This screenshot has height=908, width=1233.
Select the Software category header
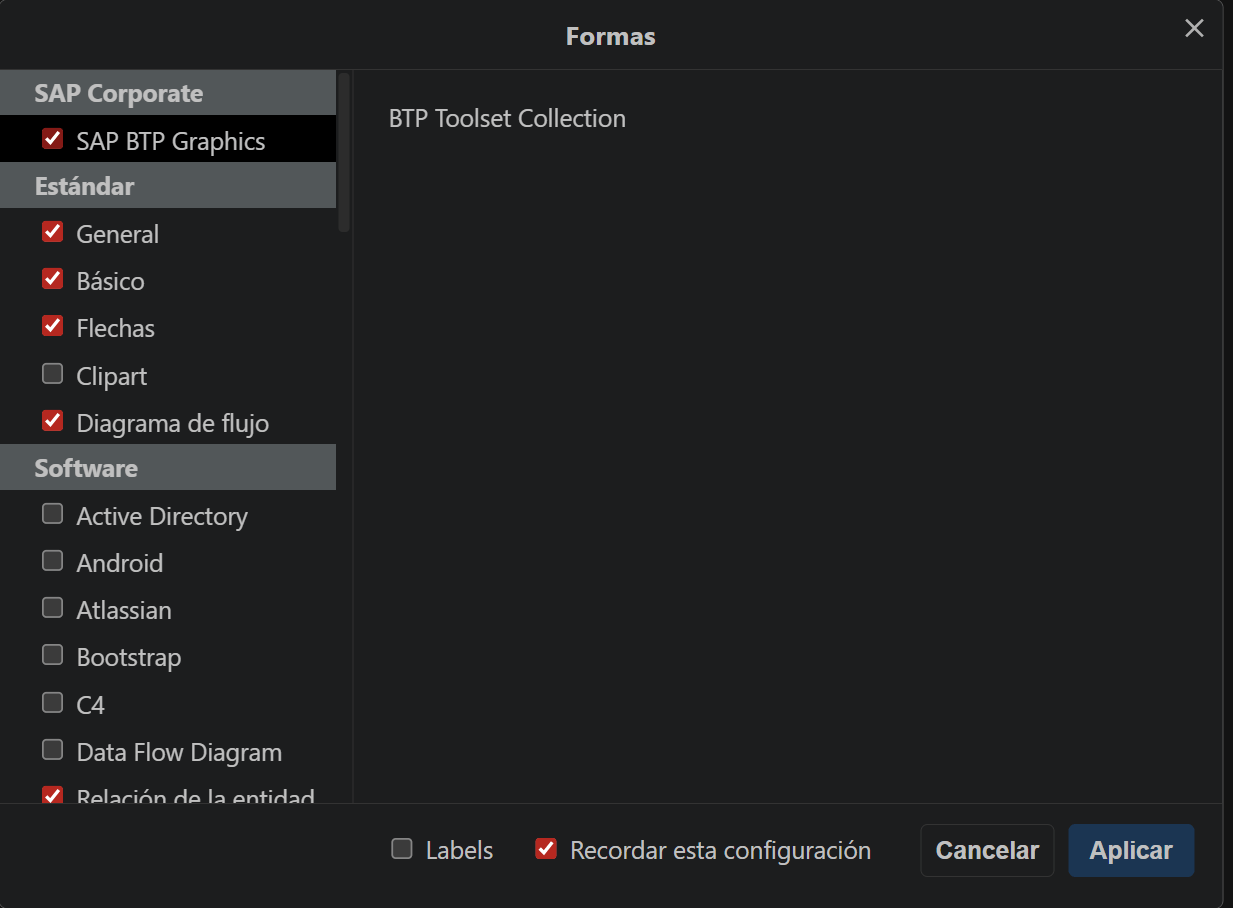coord(86,468)
